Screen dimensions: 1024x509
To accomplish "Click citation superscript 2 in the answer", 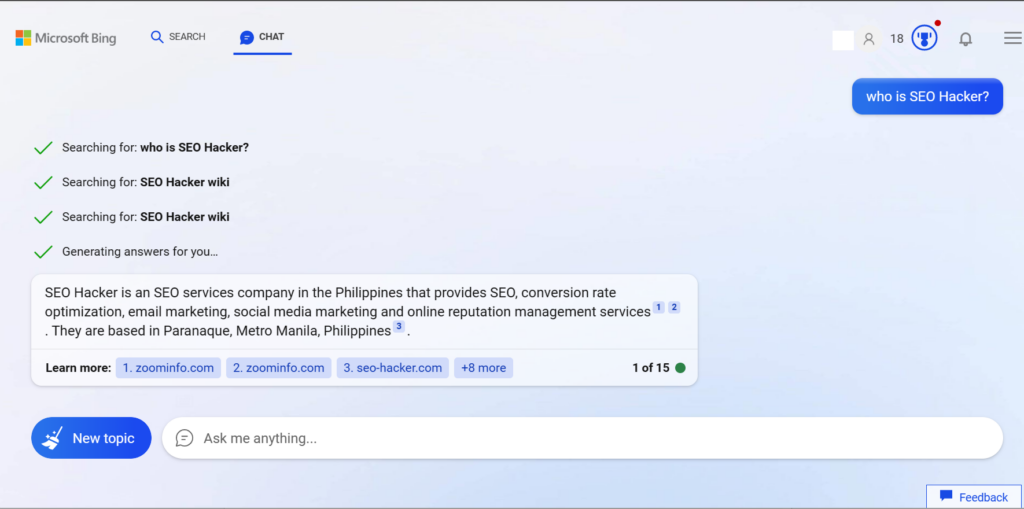I will coord(674,307).
